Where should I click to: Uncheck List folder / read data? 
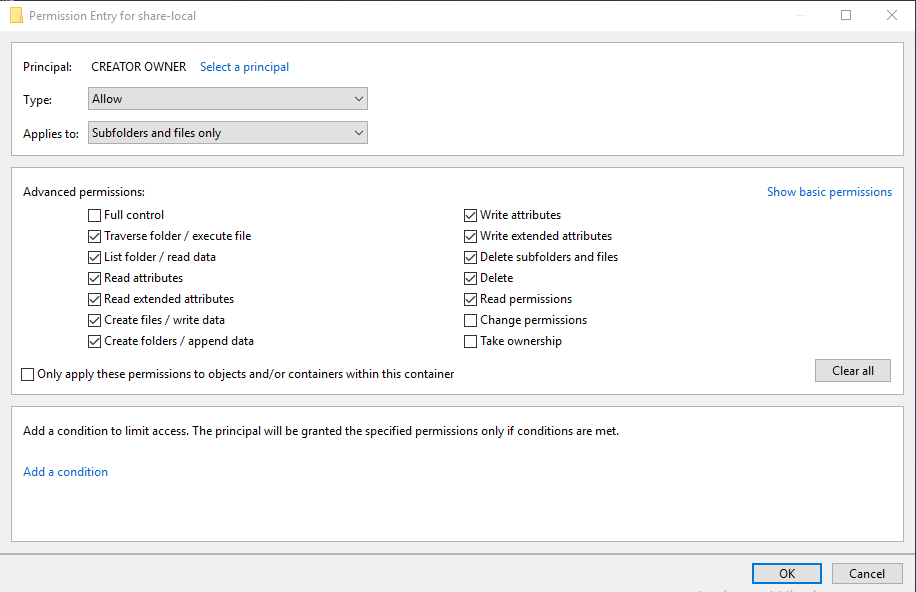pyautogui.click(x=95, y=257)
